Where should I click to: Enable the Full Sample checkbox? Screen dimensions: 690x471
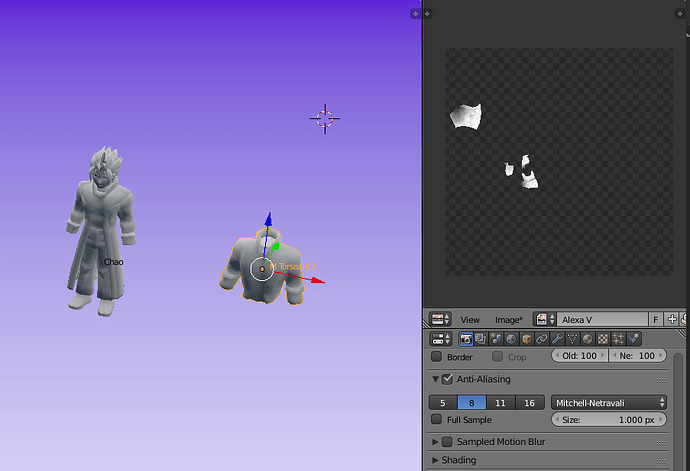click(x=436, y=419)
